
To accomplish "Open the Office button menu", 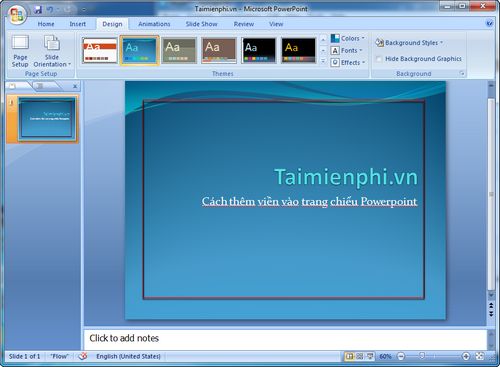I will coord(17,15).
